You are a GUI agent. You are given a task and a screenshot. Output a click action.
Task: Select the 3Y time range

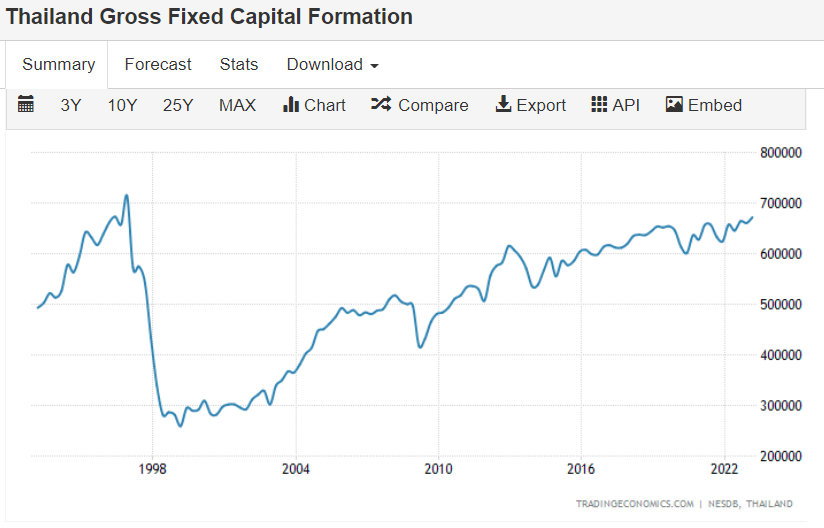coord(71,106)
